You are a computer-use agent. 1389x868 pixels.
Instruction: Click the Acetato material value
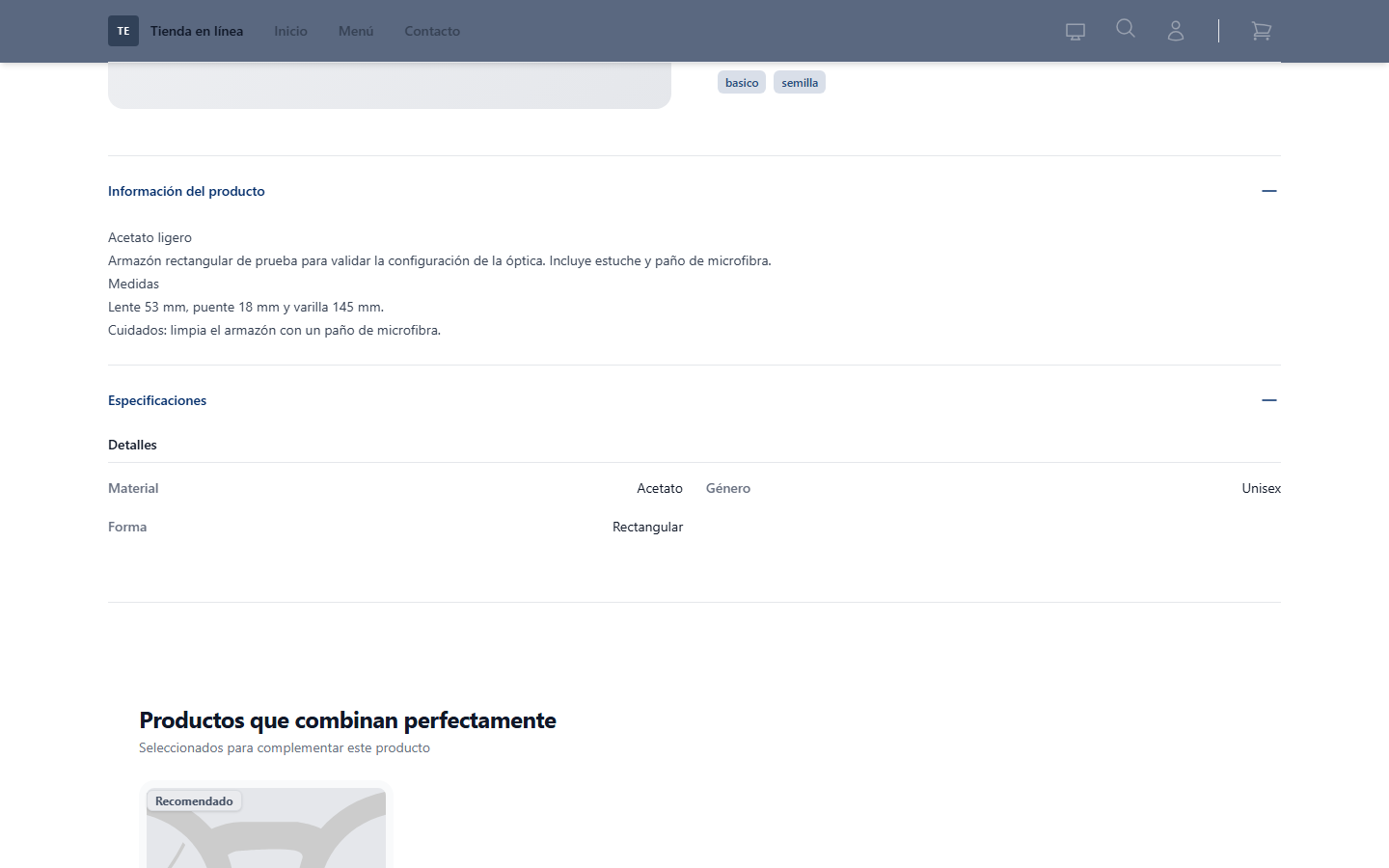660,488
